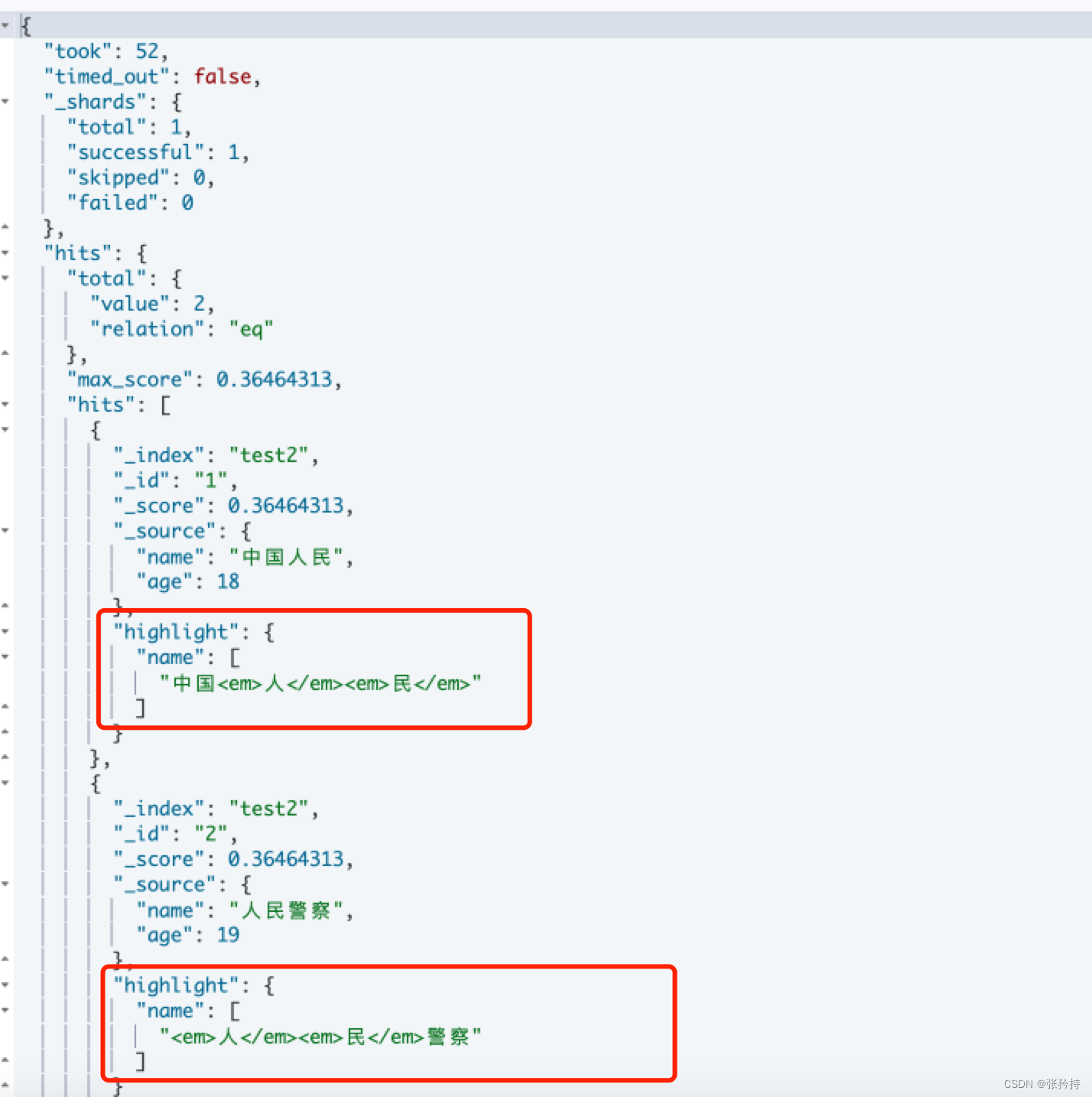The width and height of the screenshot is (1092, 1097).
Task: Click the "total": 1 line inside _shards
Action: pyautogui.click(x=128, y=127)
